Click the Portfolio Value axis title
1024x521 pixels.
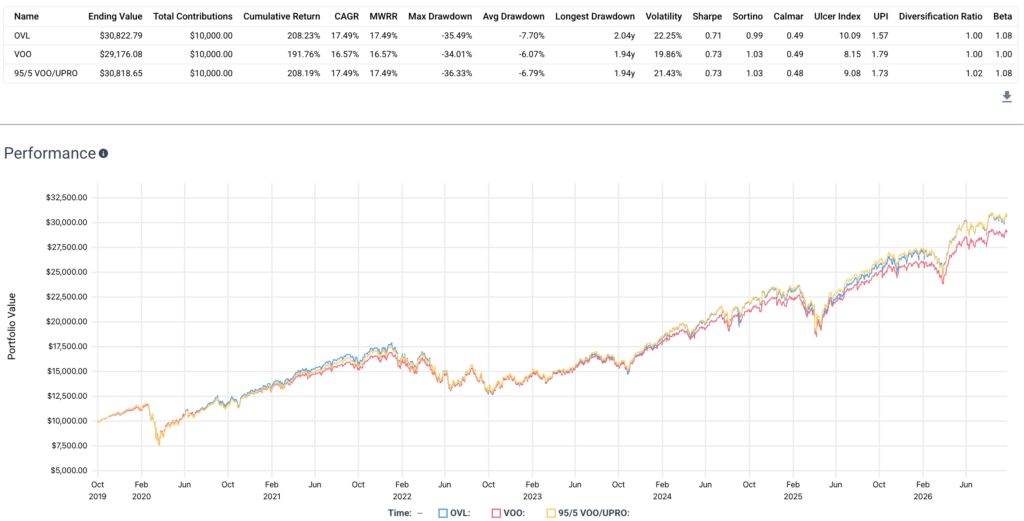click(11, 326)
